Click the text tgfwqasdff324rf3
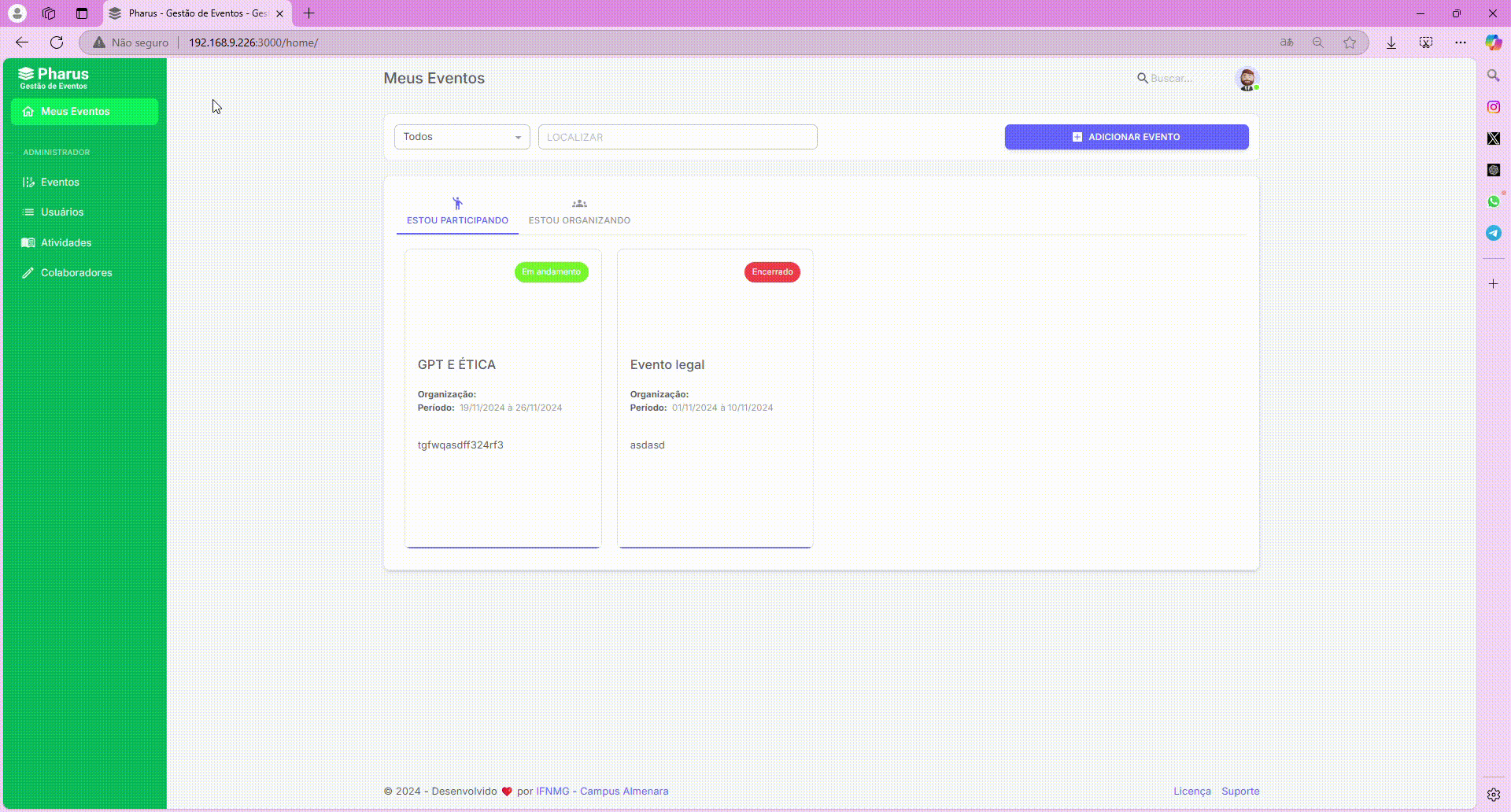 click(x=460, y=445)
